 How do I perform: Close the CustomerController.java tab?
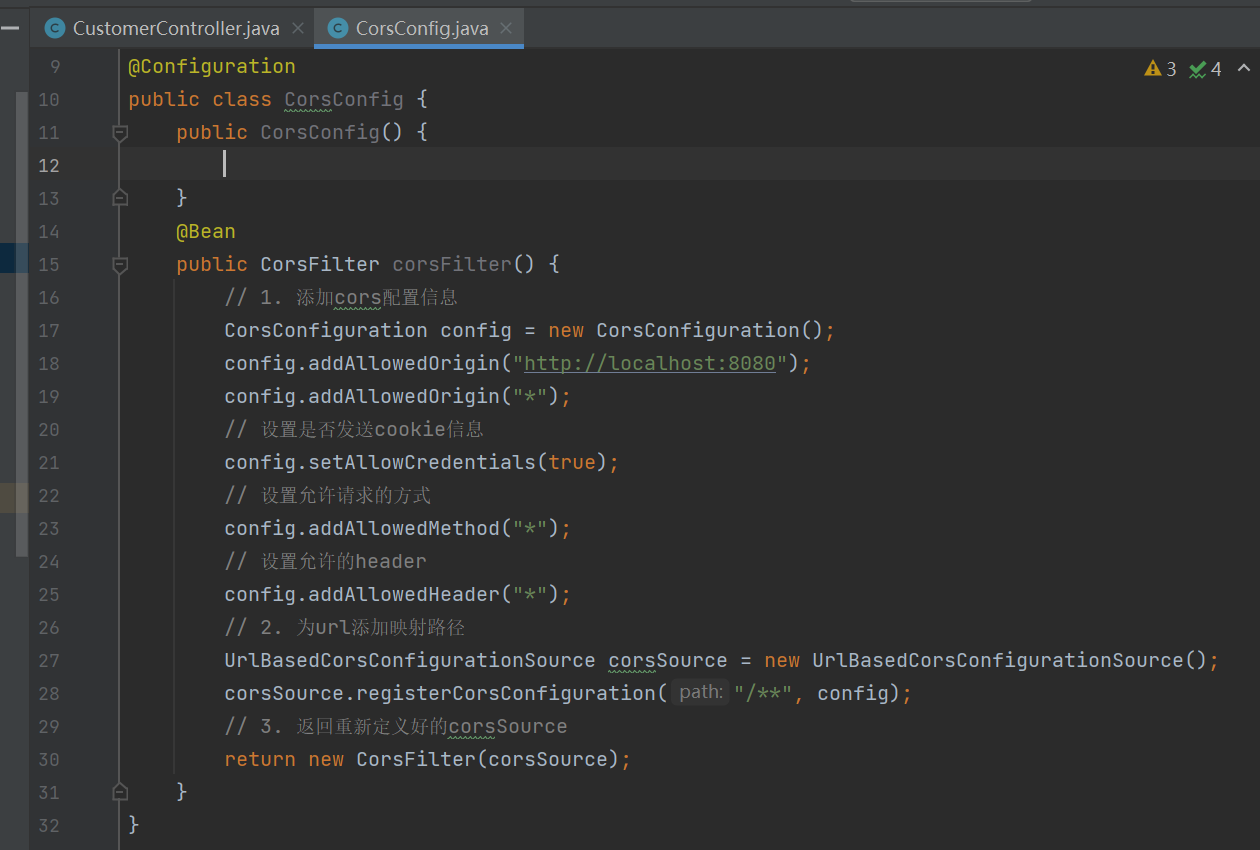298,29
